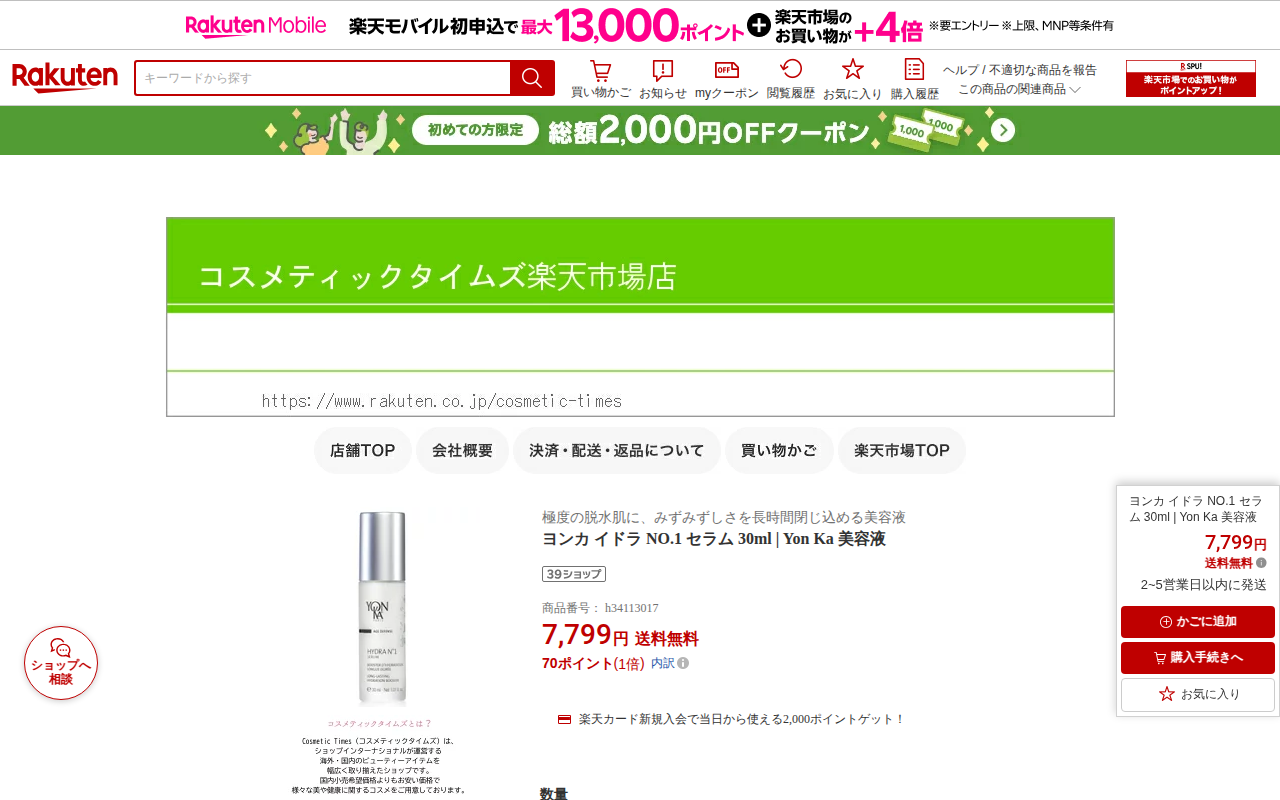Focus the keyword search field
1280x800 pixels.
point(323,78)
